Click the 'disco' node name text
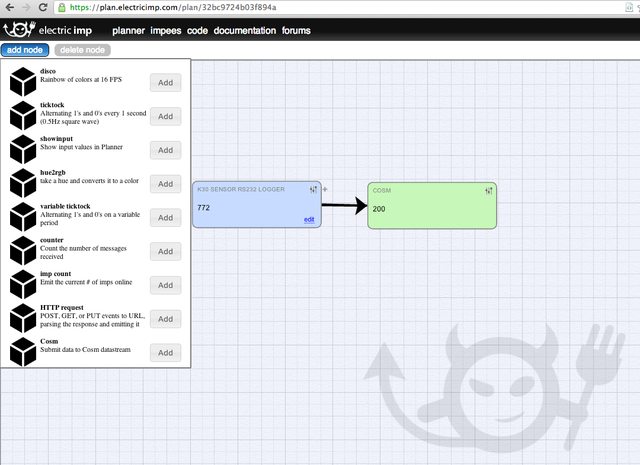640x465 pixels. (x=48, y=71)
